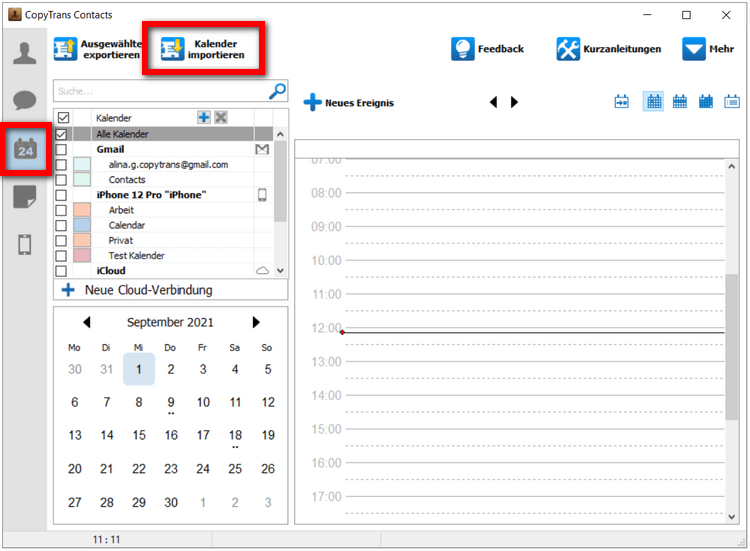The height and width of the screenshot is (551, 750).
Task: Click the Privat color swatch
Action: pyautogui.click(x=82, y=240)
